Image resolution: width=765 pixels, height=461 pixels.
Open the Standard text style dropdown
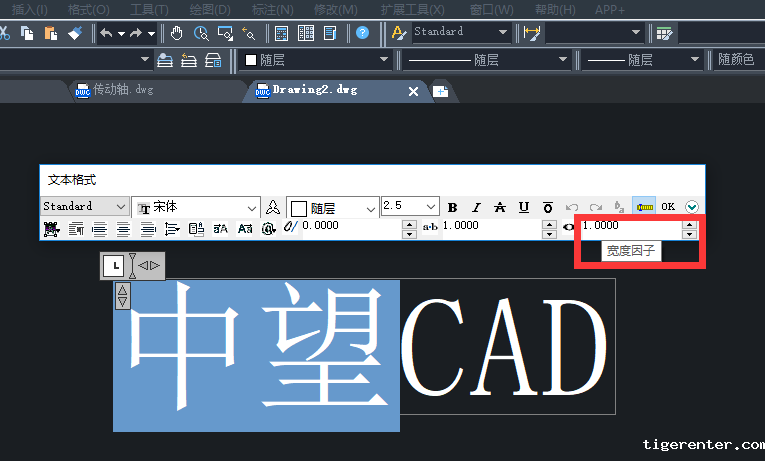tap(121, 206)
